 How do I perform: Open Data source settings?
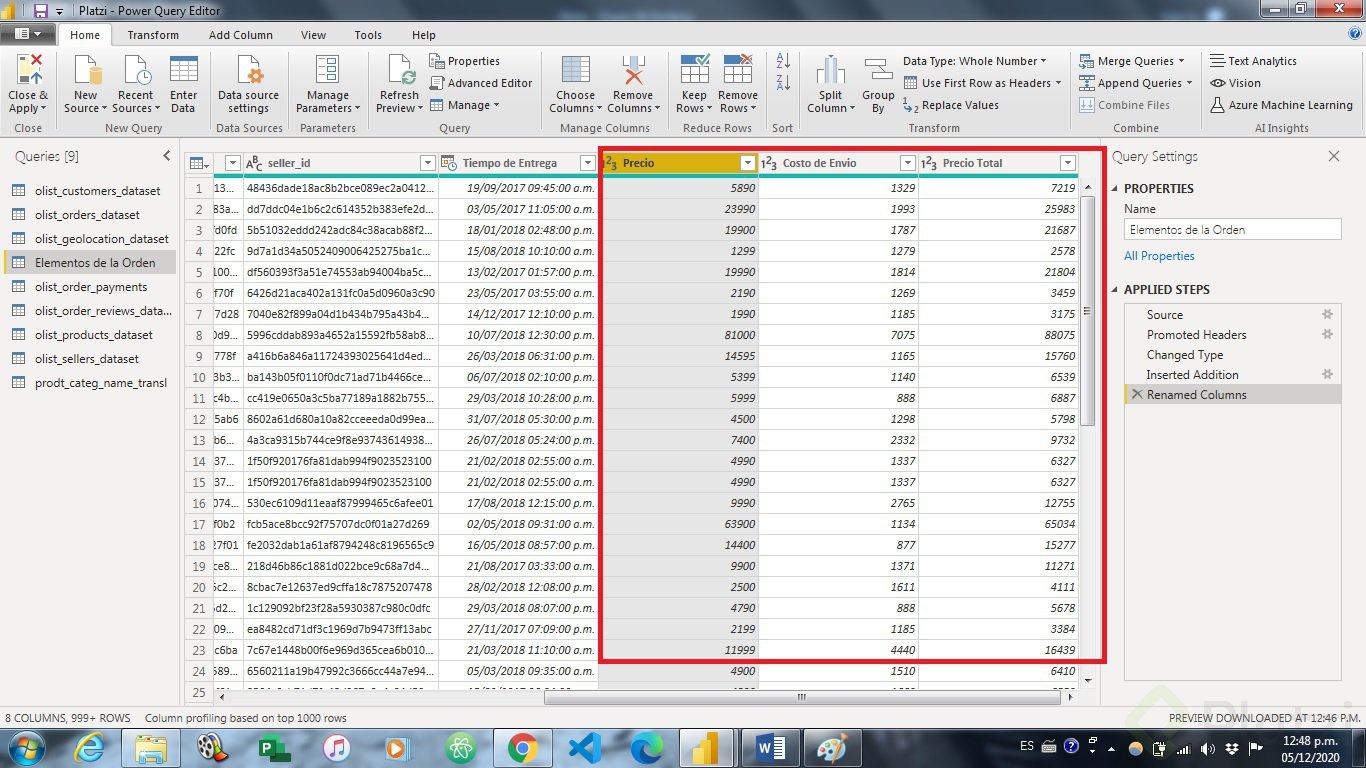pyautogui.click(x=248, y=84)
